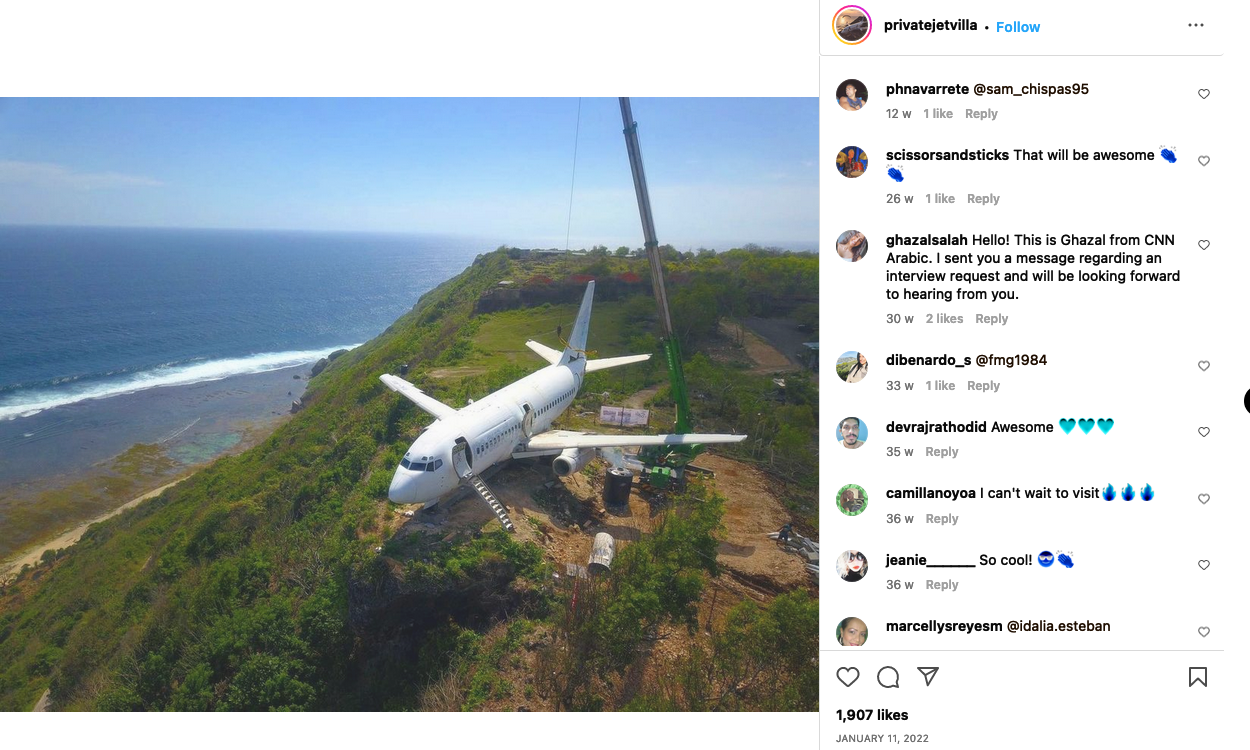1250x750 pixels.
Task: Follow the privatejetvilla account
Action: [x=1018, y=27]
